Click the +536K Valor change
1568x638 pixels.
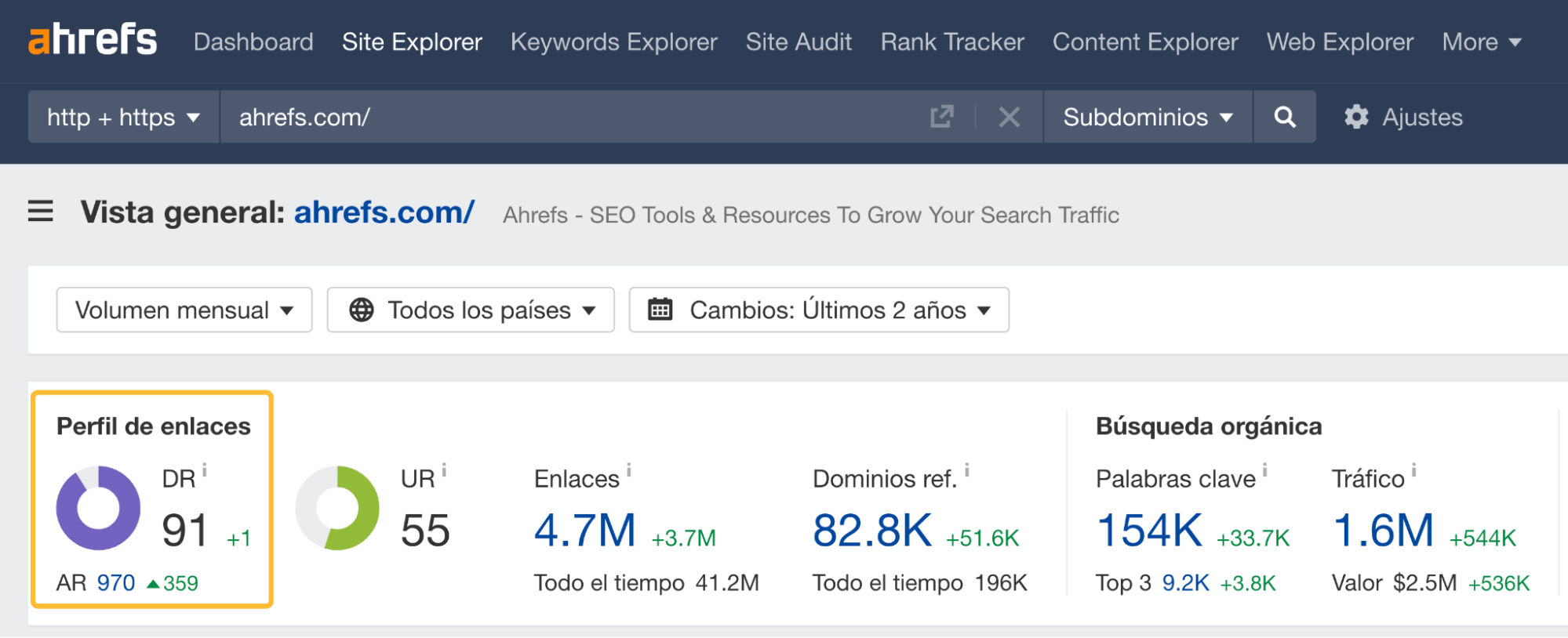[x=1499, y=583]
